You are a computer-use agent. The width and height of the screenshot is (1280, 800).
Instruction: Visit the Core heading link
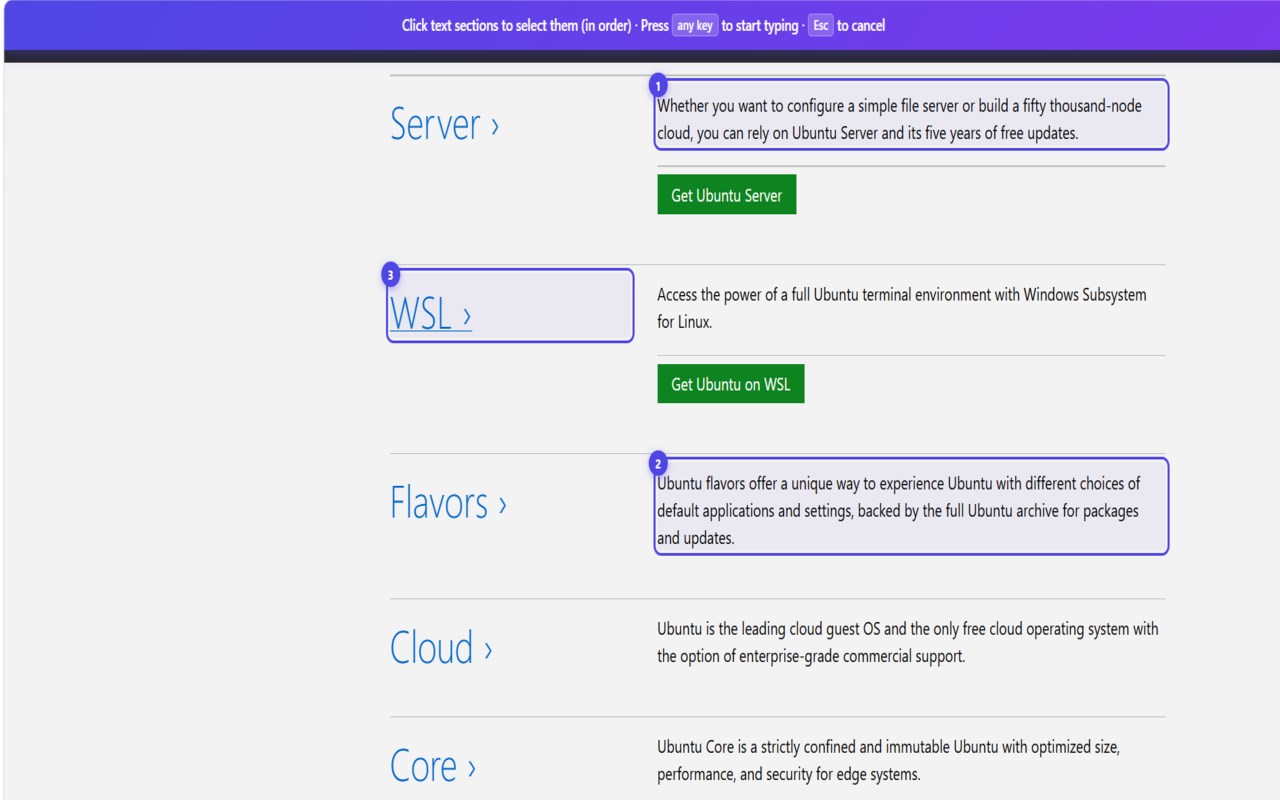[x=433, y=766]
